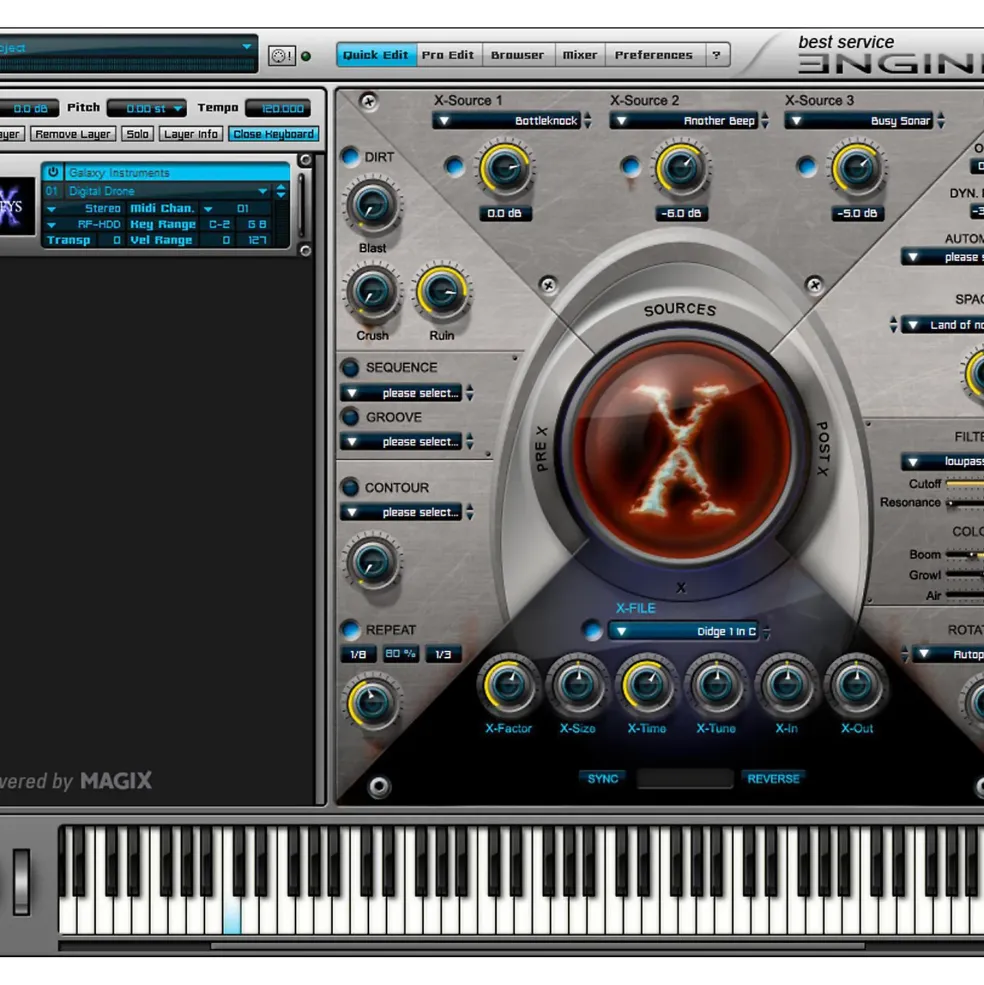Click the X-Time knob

tap(647, 685)
